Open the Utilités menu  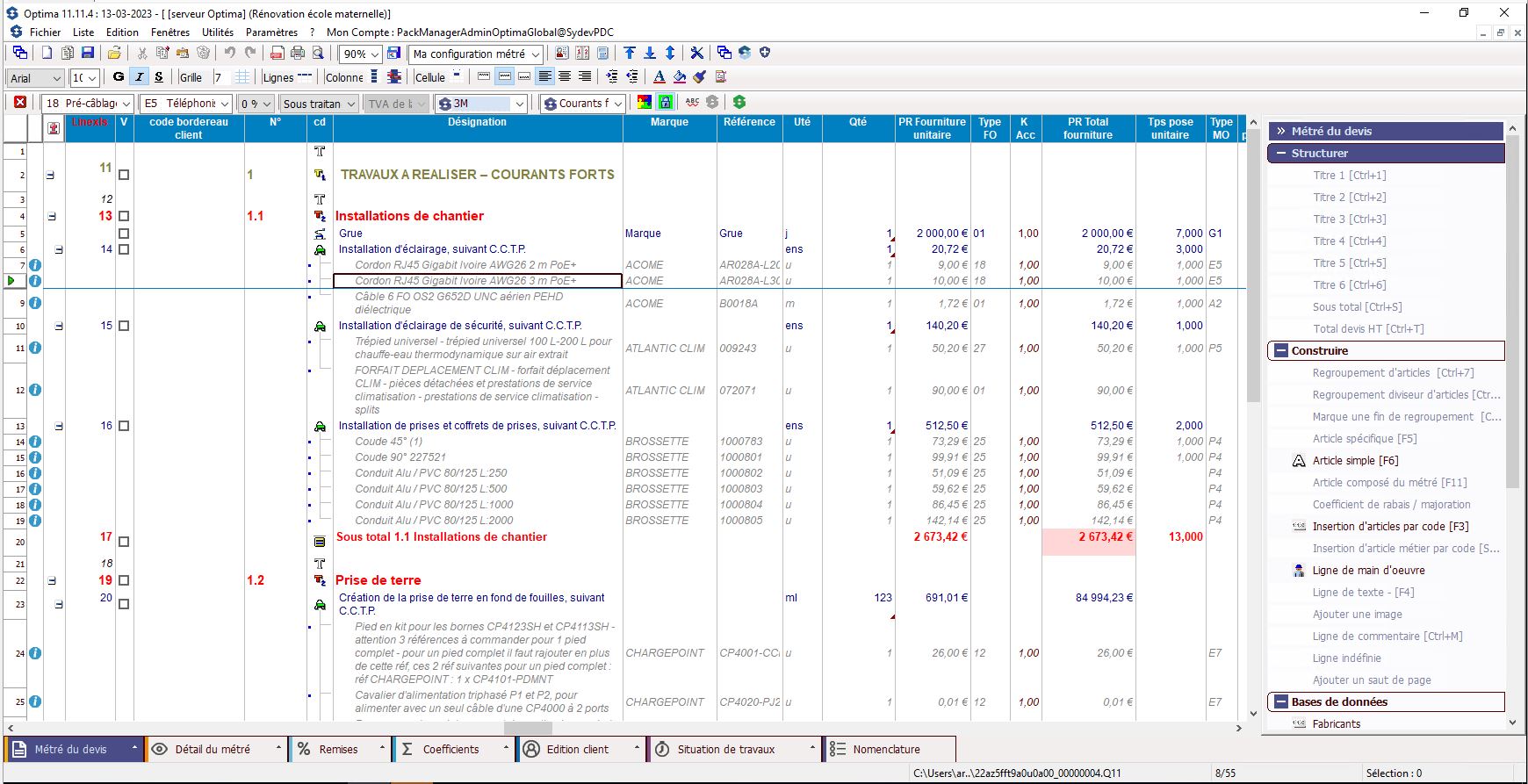(218, 32)
